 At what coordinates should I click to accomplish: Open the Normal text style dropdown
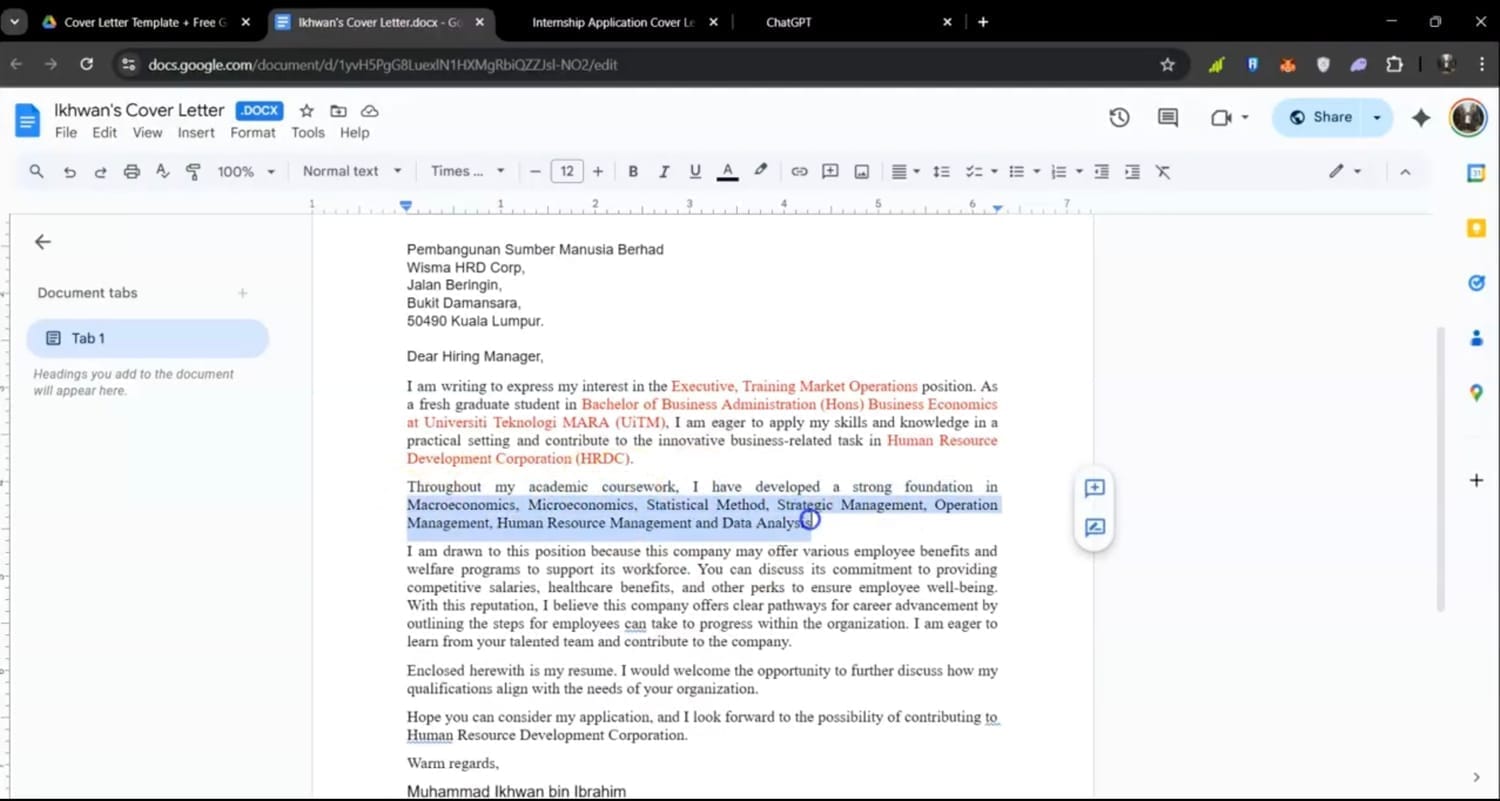pyautogui.click(x=352, y=171)
